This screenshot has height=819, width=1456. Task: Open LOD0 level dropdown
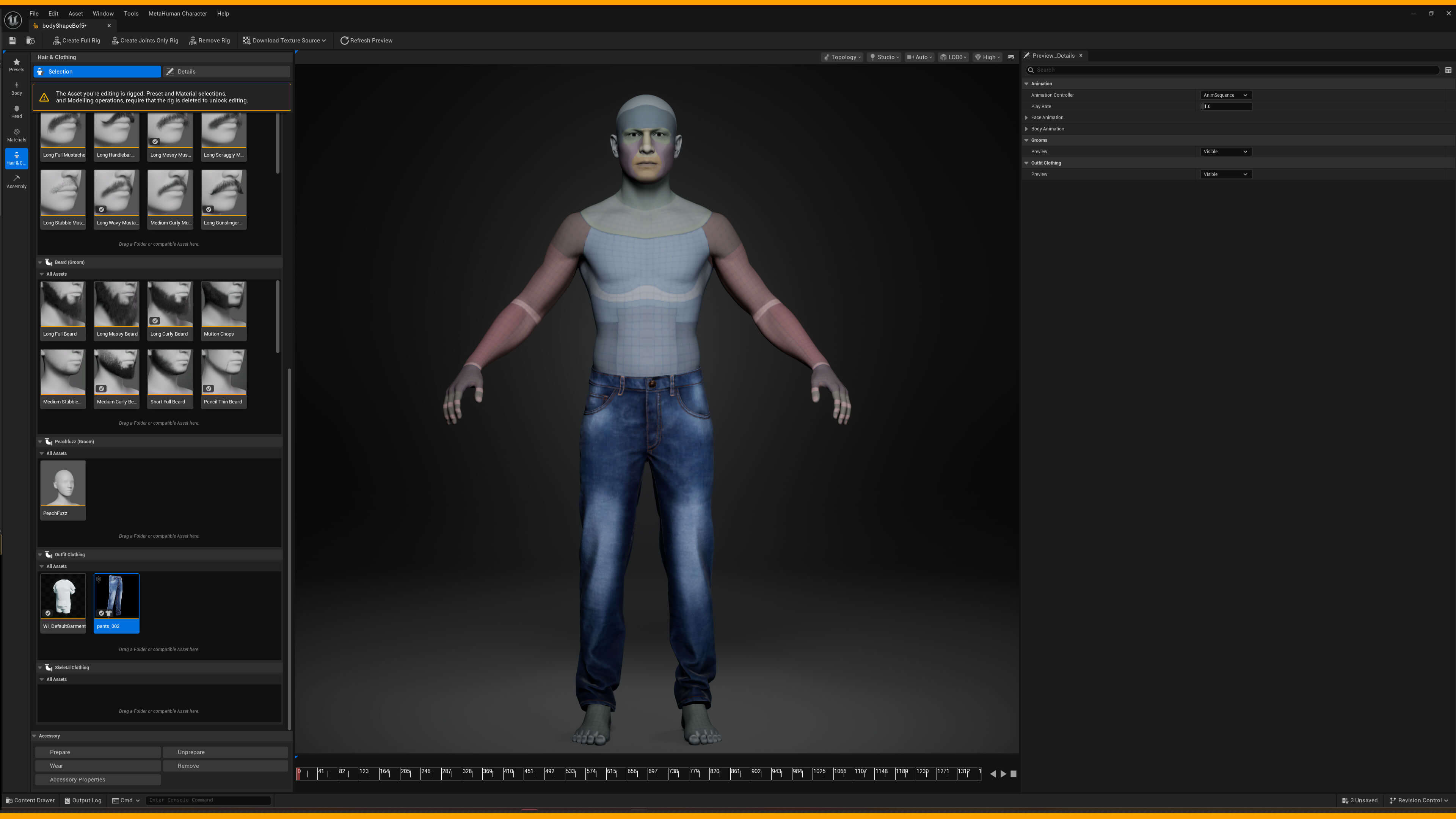tap(954, 57)
